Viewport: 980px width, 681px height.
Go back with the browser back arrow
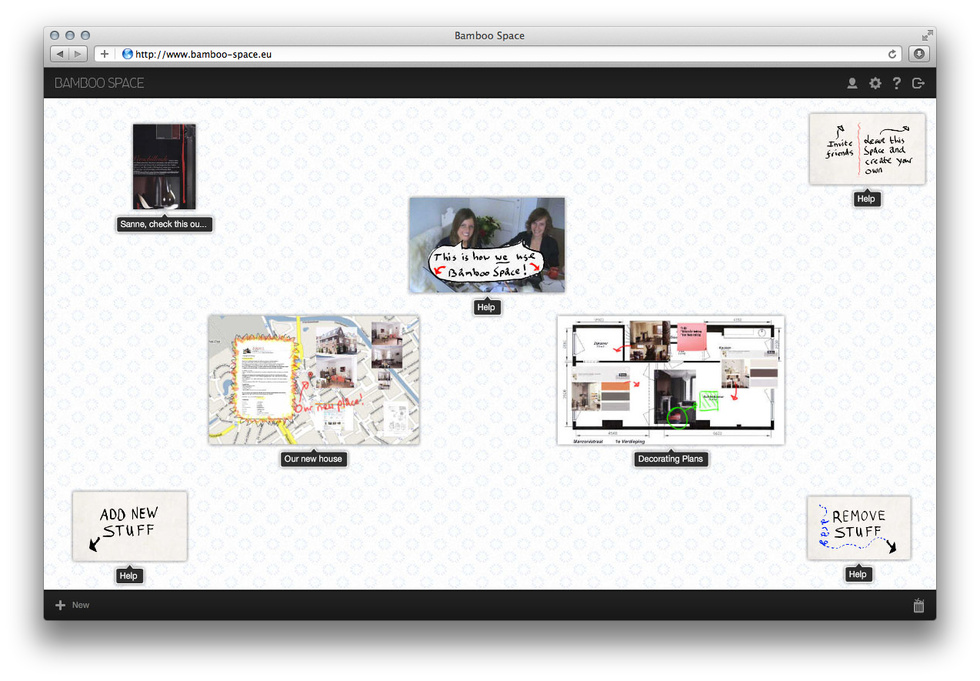coord(60,54)
